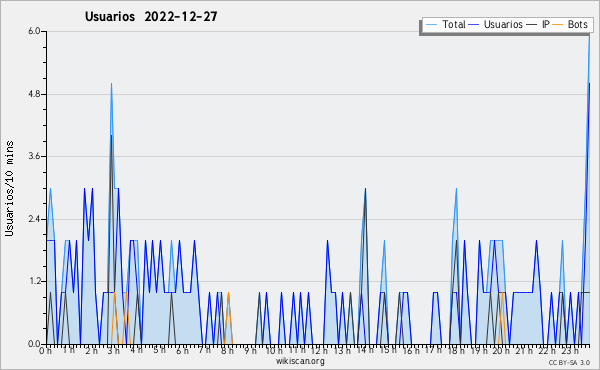Click the y-axis value 6.0

[x=34, y=31]
